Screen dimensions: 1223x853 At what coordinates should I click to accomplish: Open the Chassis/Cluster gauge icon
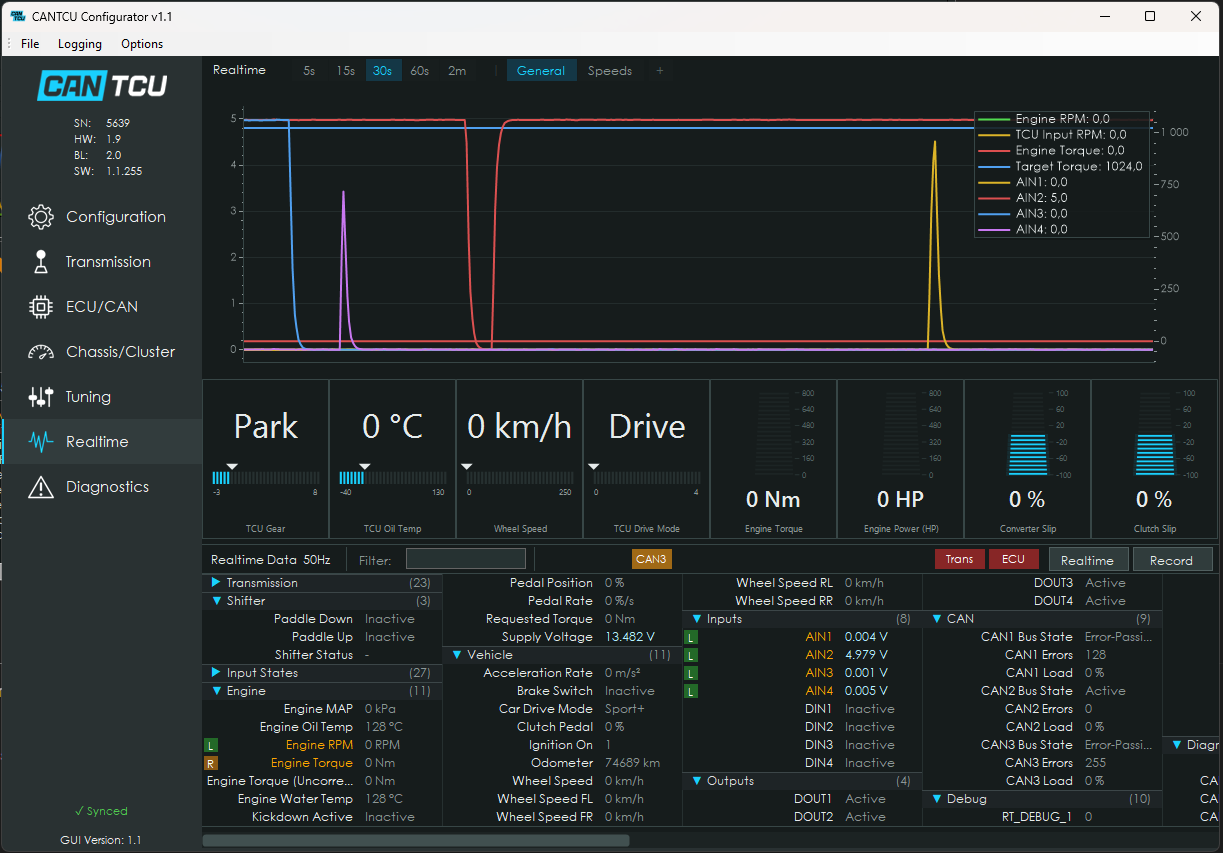[40, 352]
